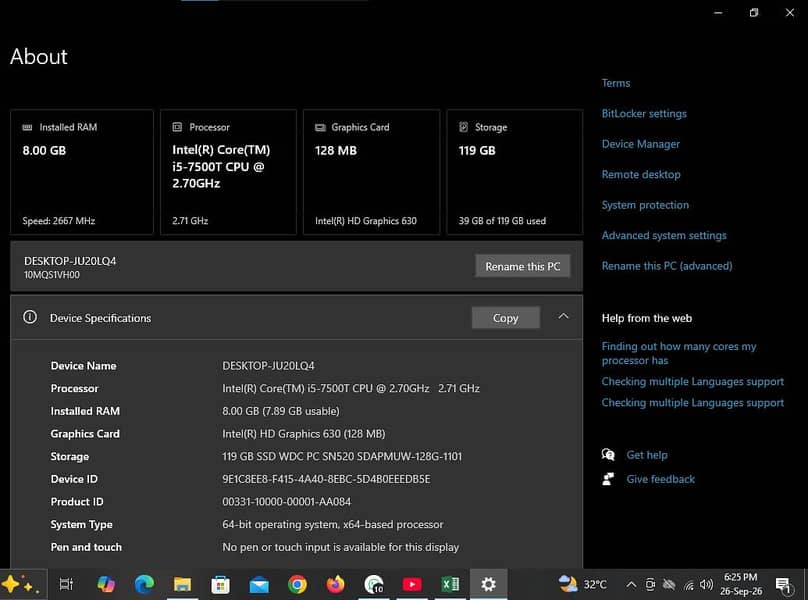Open Rename this PC (advanced)
The image size is (808, 600).
[667, 265]
